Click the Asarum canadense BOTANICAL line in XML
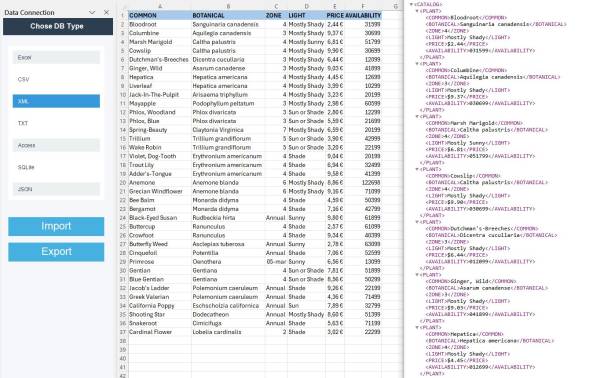Image resolution: width=600 pixels, height=378 pixels. tap(487, 288)
